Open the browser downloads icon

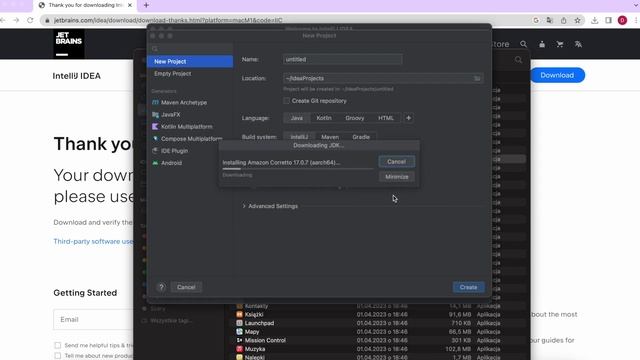click(595, 20)
